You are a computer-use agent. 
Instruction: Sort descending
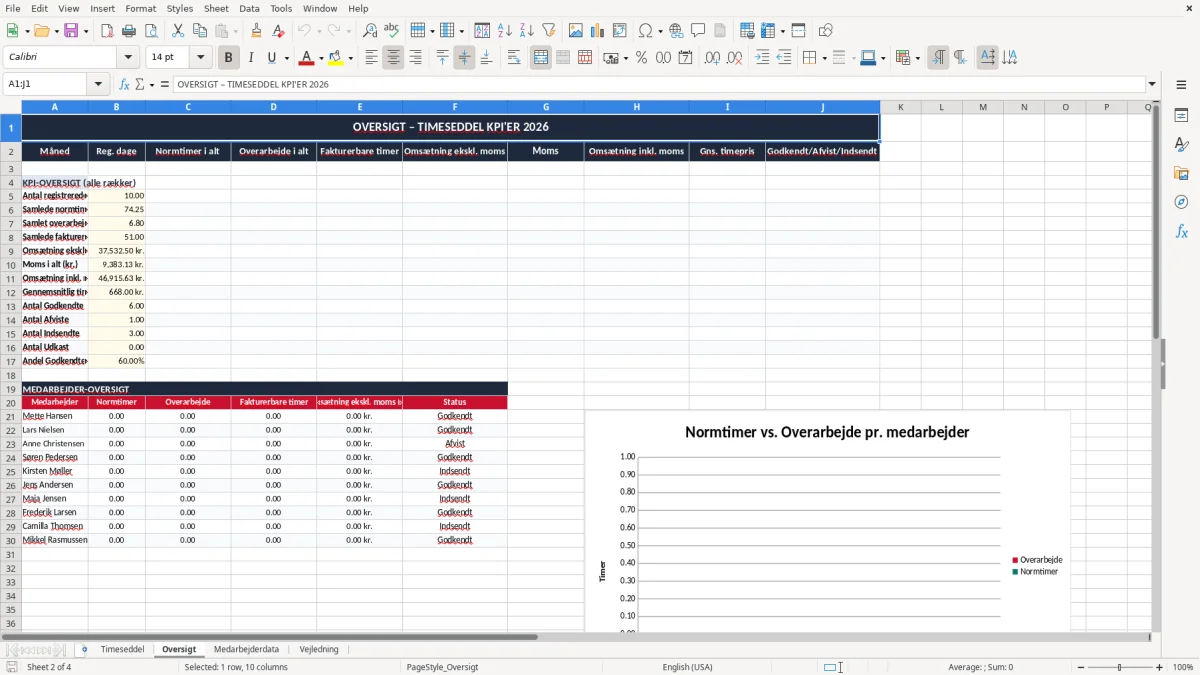point(526,31)
